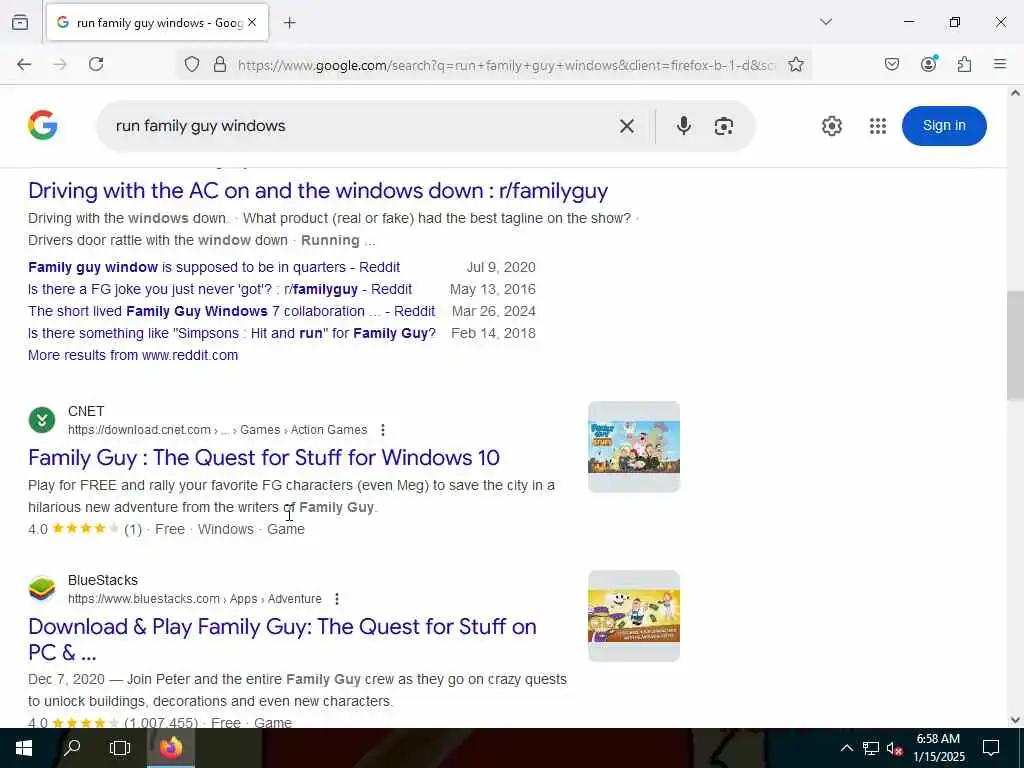
Task: Click the Sign in button
Action: (x=944, y=126)
